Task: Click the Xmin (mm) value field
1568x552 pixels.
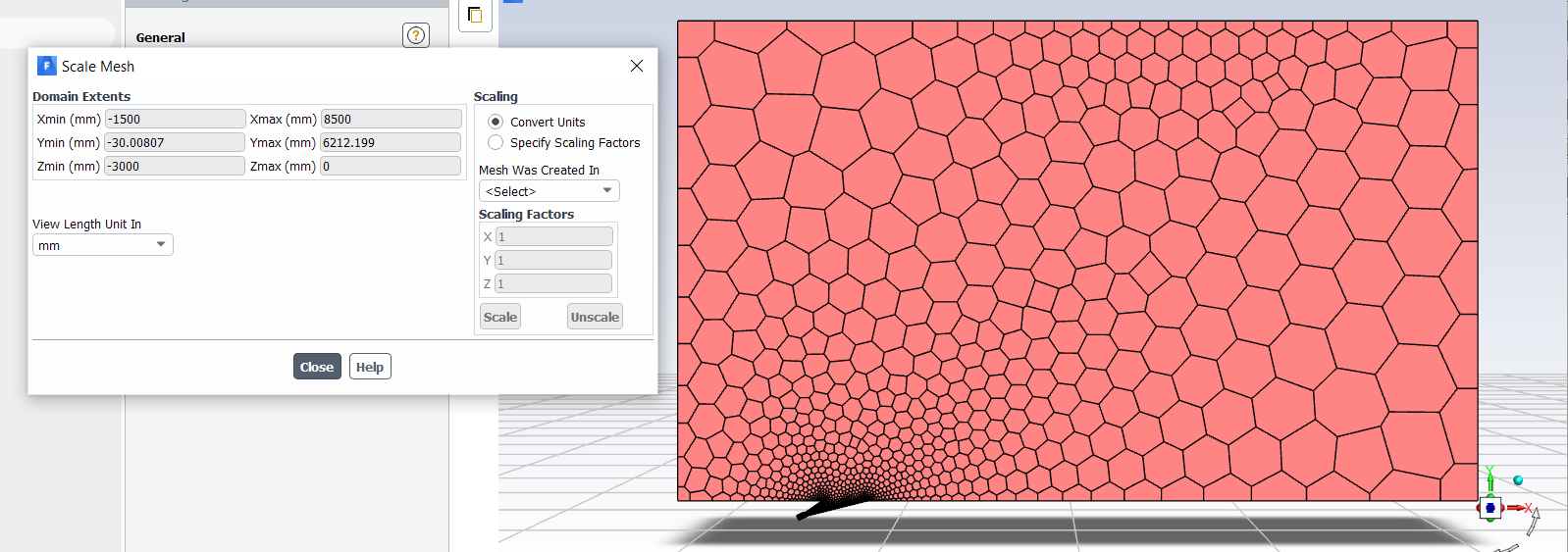Action: click(175, 119)
